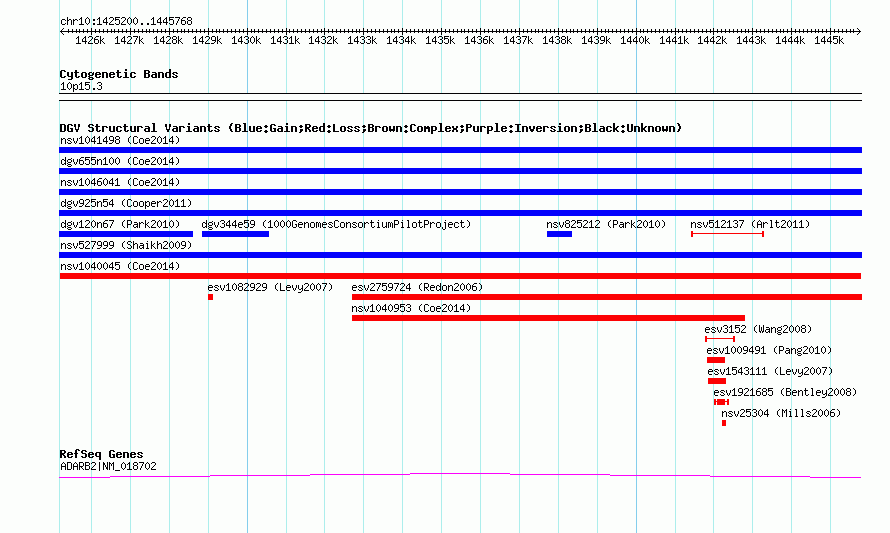The height and width of the screenshot is (533, 890).
Task: Open variant esv1082929 (Levy2007) label
Action: [270, 287]
